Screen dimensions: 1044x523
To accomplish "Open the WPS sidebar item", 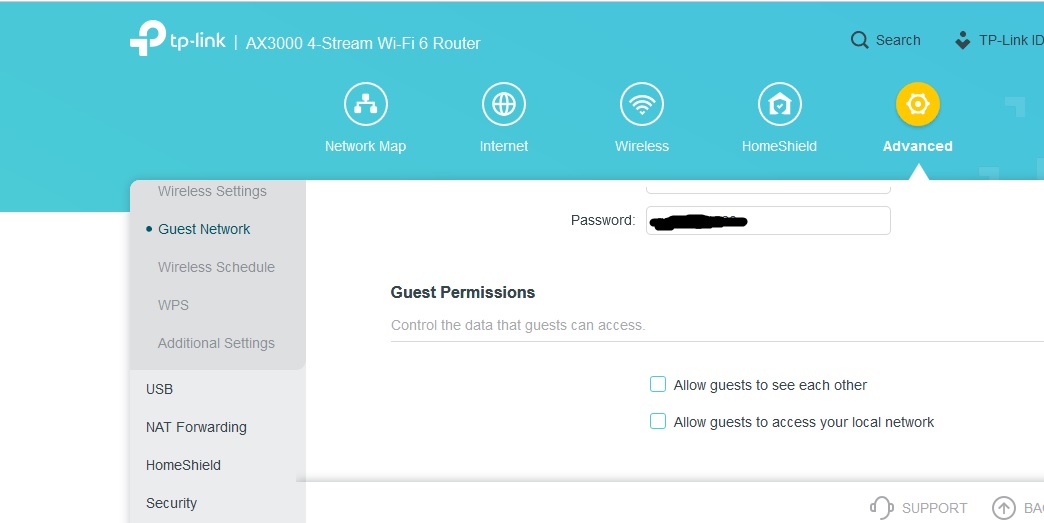I will tap(173, 305).
